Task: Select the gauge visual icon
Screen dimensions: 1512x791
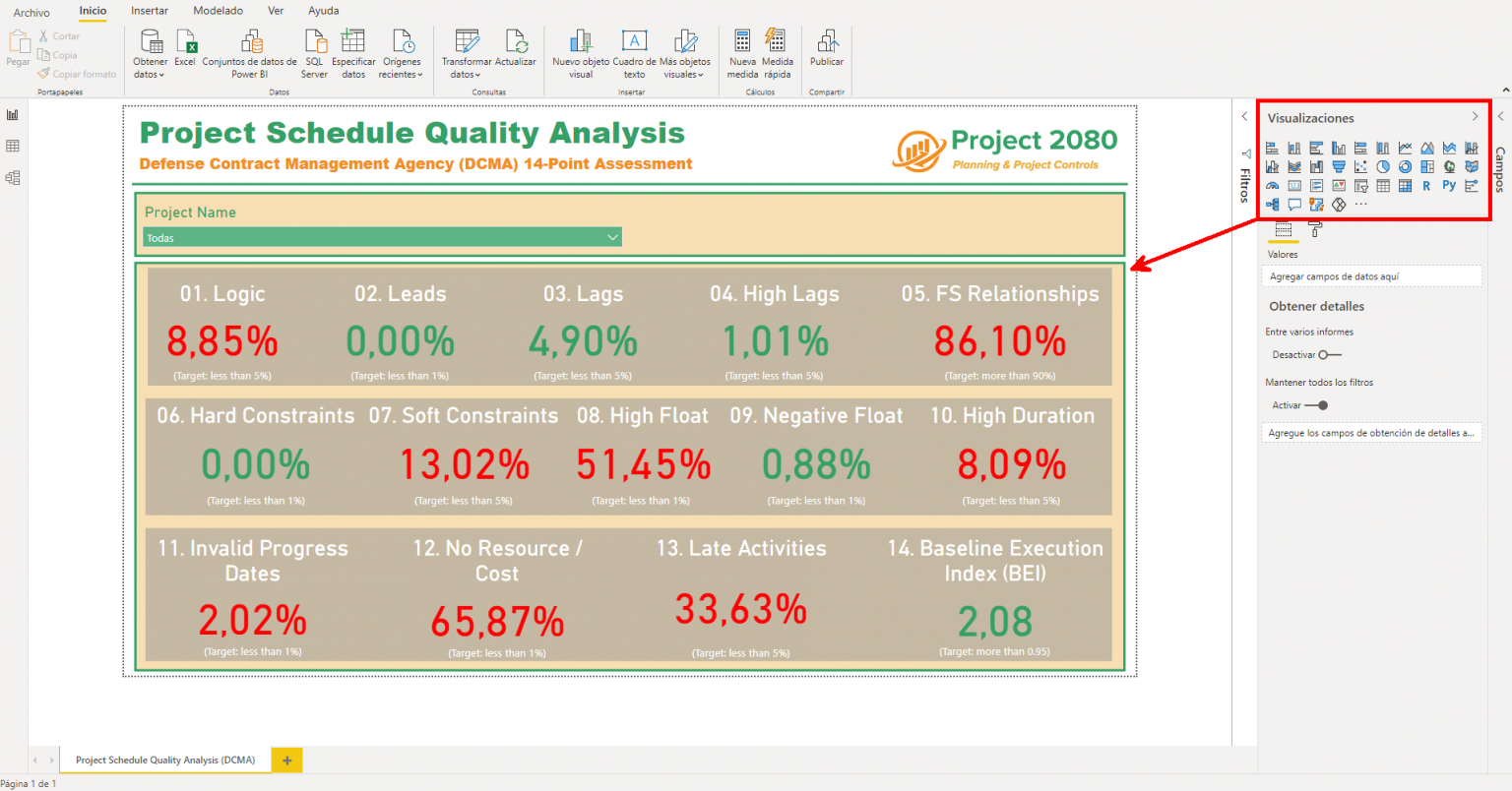Action: click(x=1272, y=185)
